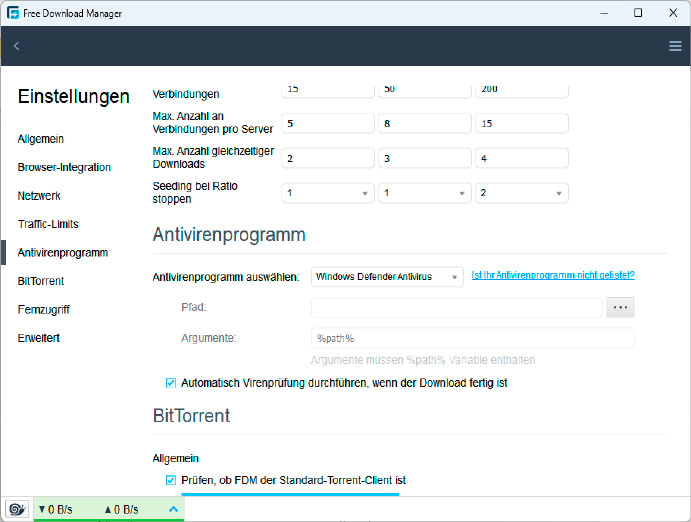Click the Antivirenprogramm section heading
This screenshot has height=522, width=691.
point(229,234)
